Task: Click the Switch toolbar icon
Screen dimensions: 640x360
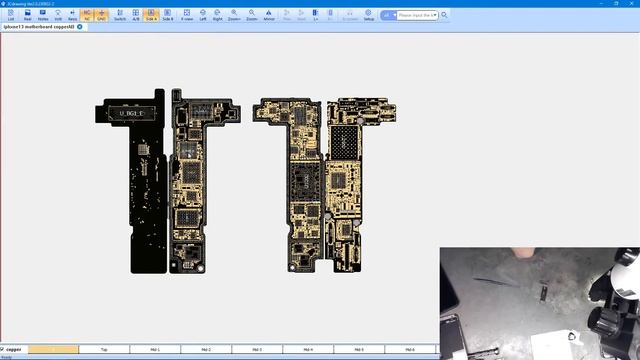Action: pos(120,15)
